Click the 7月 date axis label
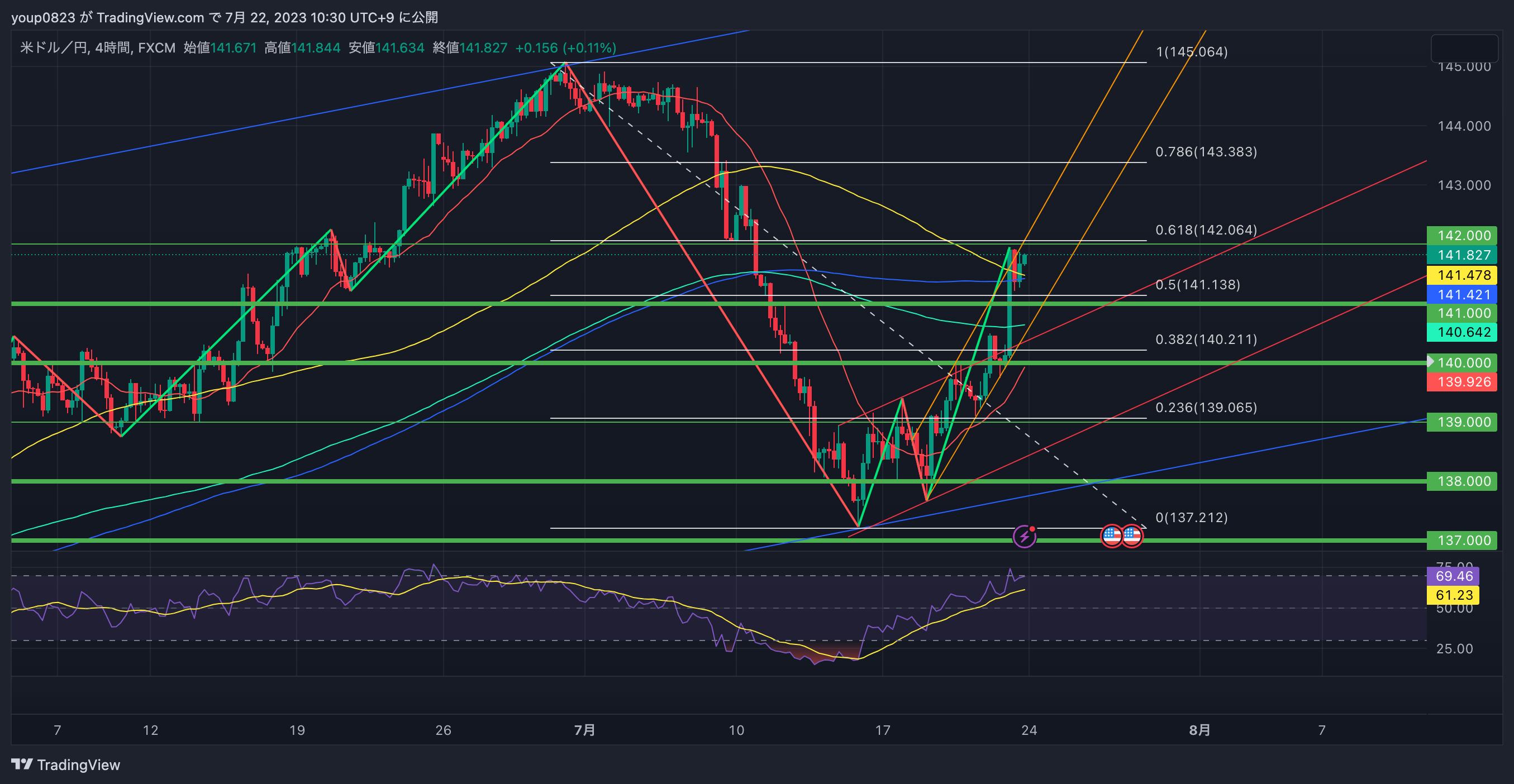 click(584, 730)
